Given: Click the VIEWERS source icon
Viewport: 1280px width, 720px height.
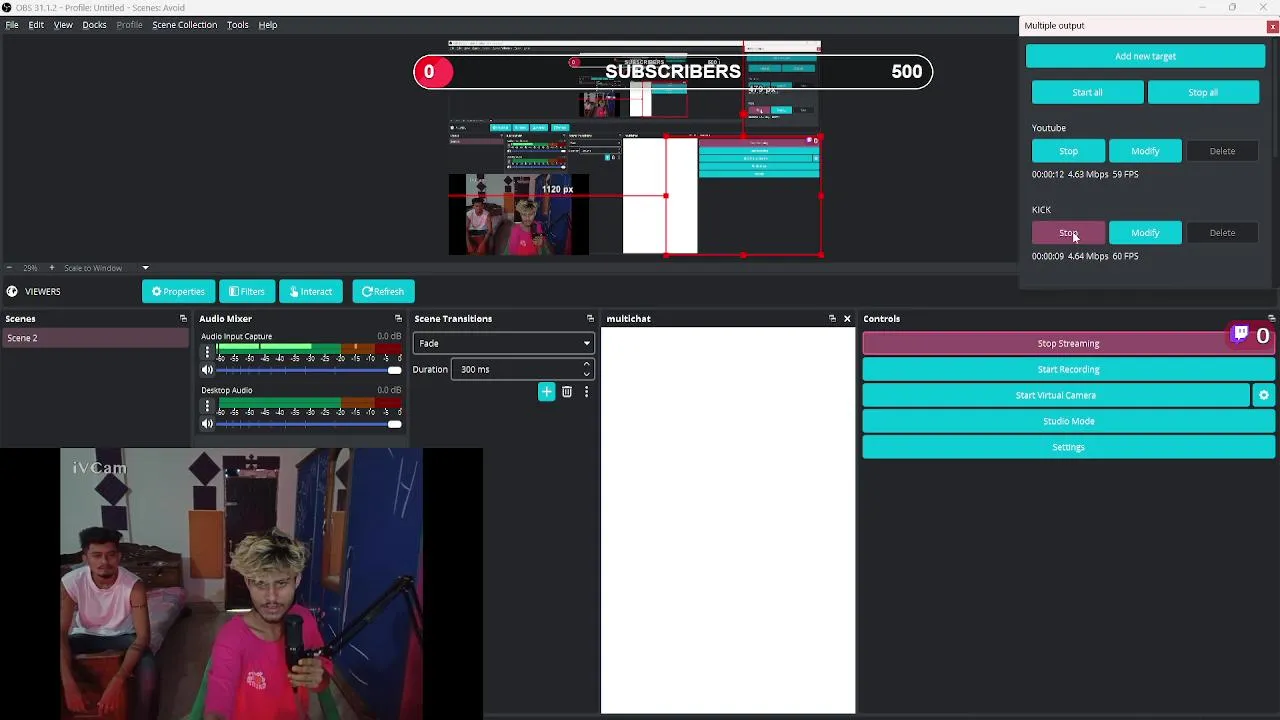Looking at the screenshot, I should 11,291.
